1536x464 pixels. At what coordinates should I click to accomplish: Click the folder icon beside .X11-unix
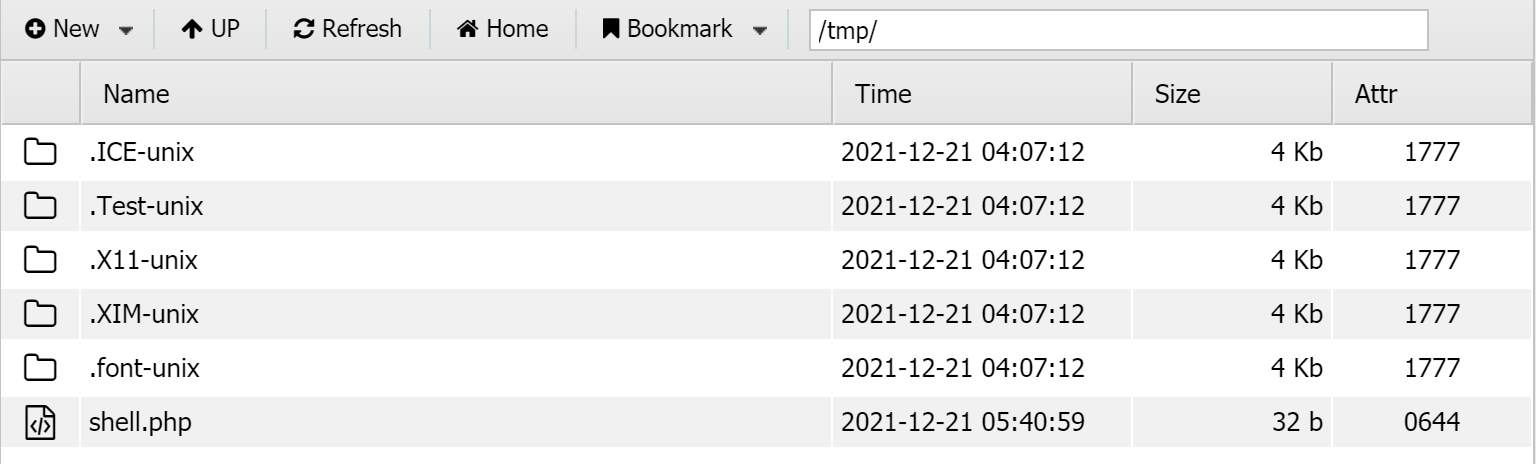[40, 261]
